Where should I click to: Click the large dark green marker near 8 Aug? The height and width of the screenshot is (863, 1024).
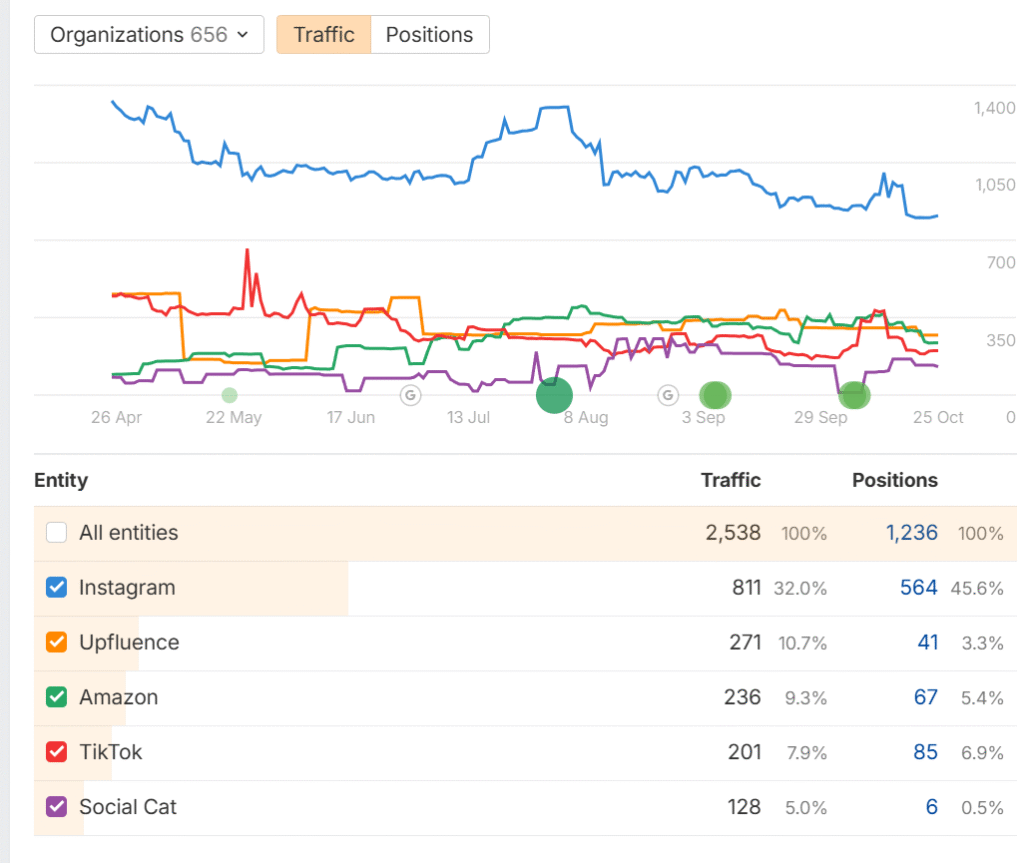click(554, 396)
